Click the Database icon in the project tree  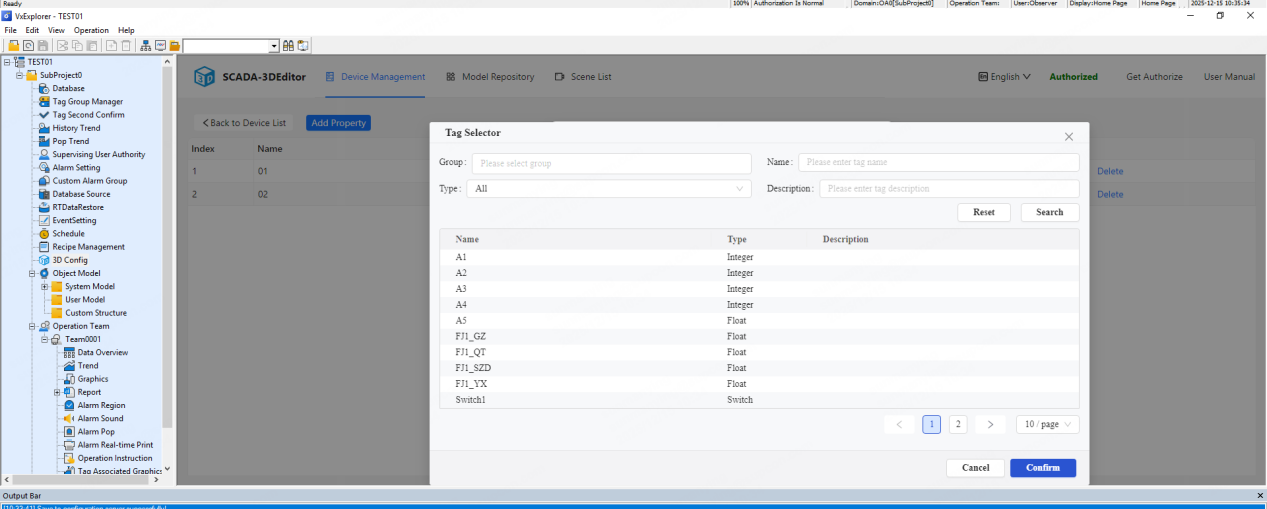(x=44, y=88)
